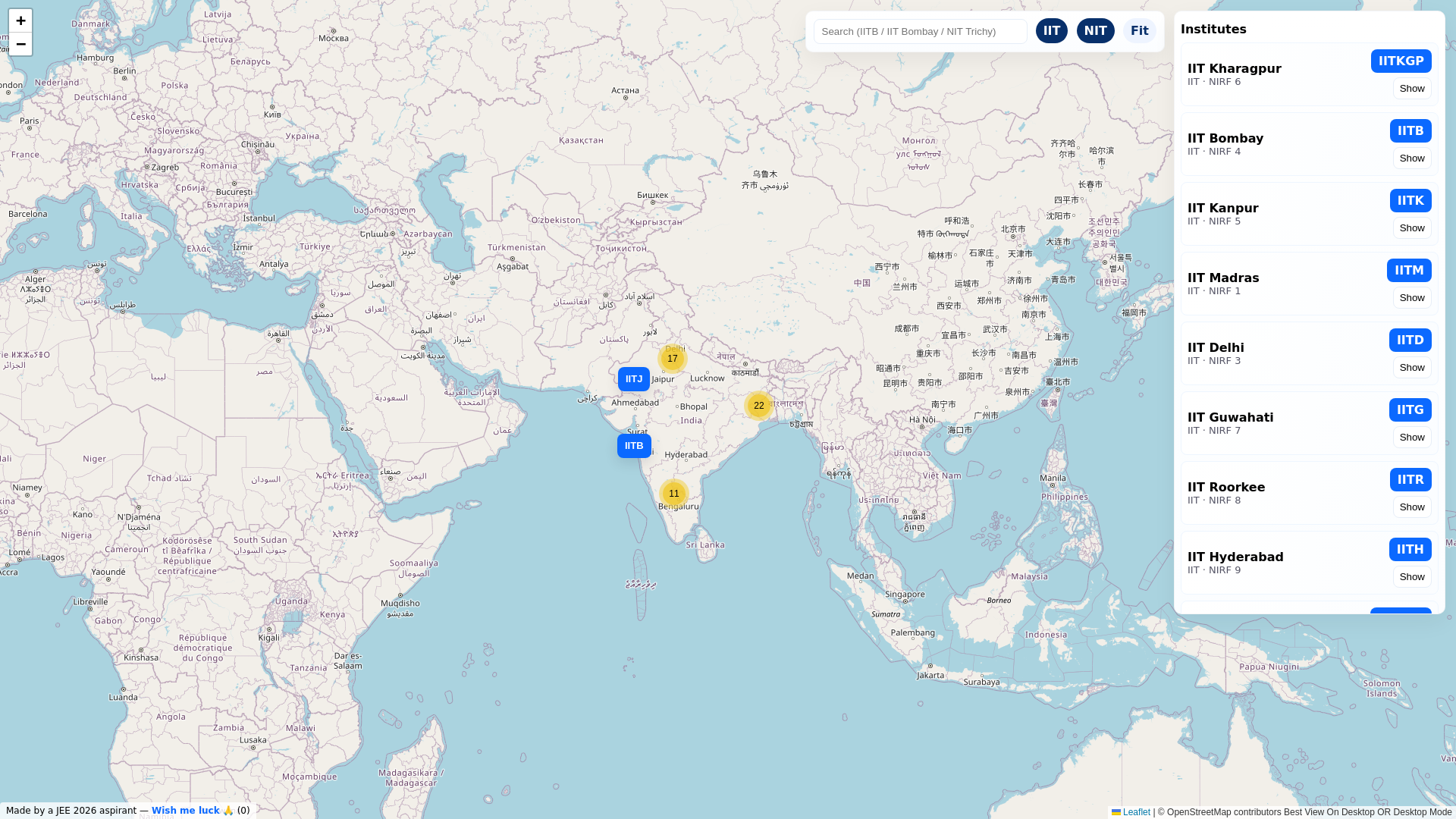Click the IIT Kanpur list entry title

(1223, 209)
